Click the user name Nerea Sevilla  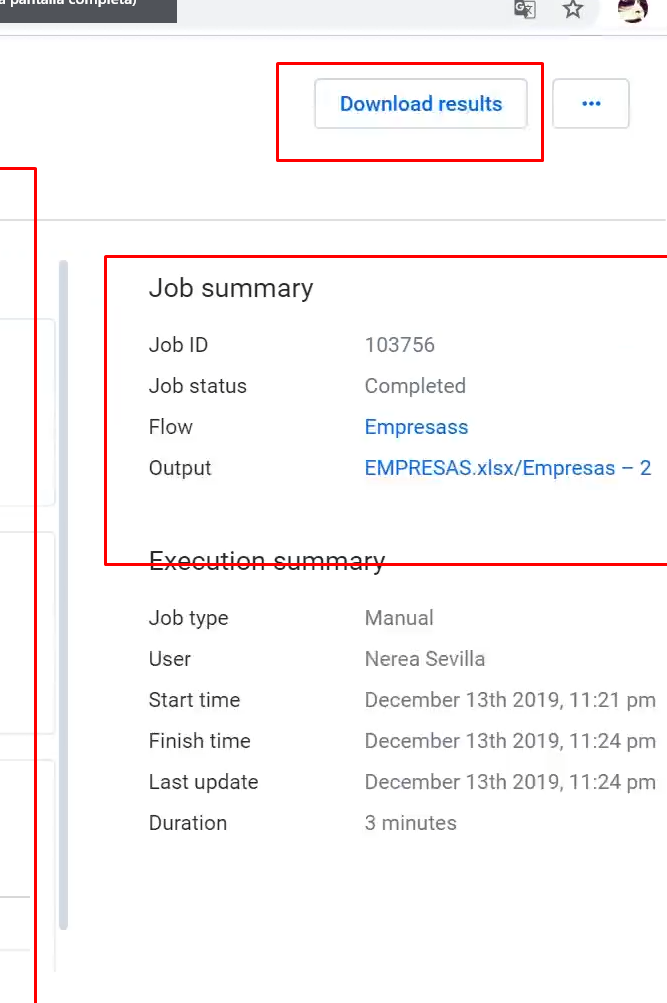425,659
